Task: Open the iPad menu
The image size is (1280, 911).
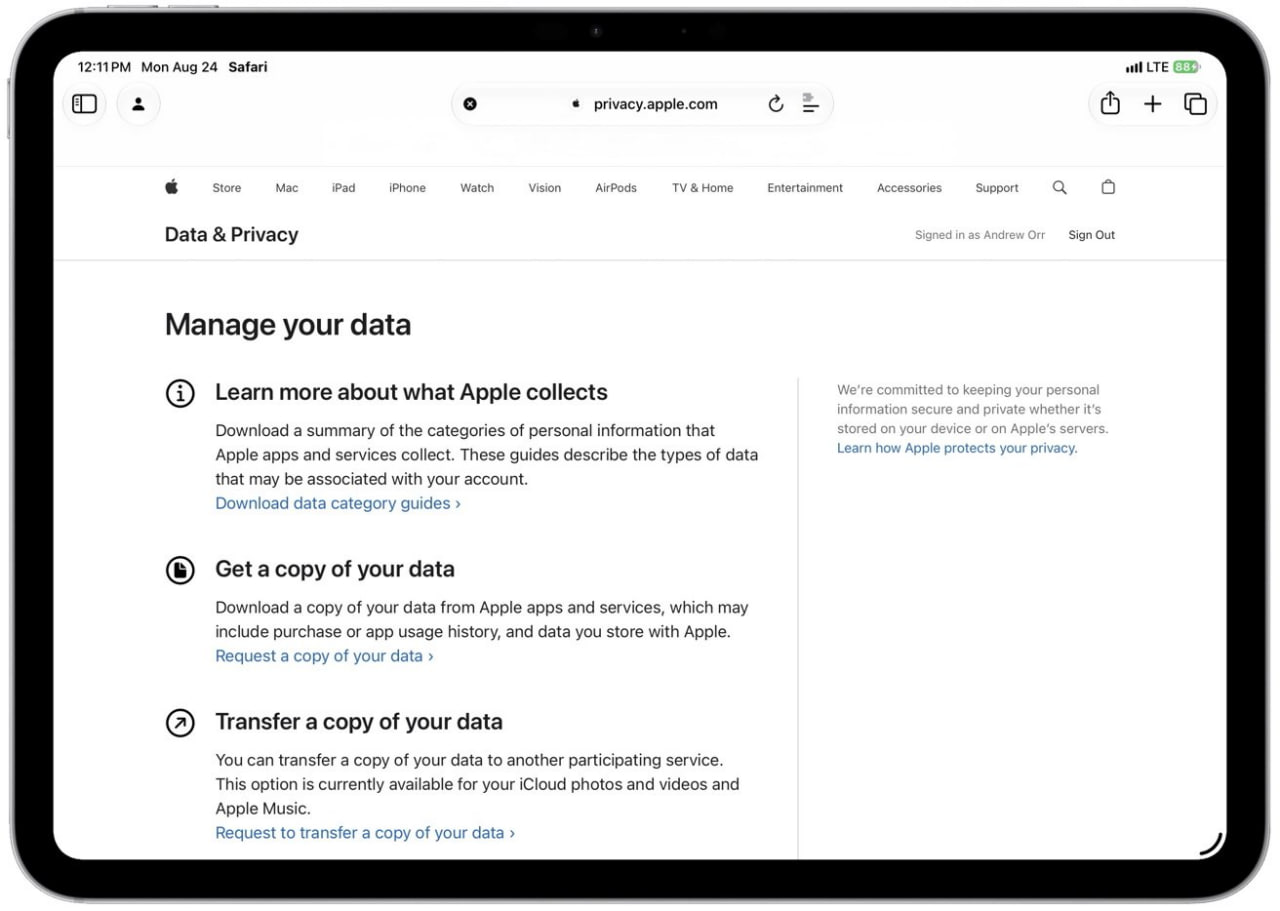Action: pos(344,188)
